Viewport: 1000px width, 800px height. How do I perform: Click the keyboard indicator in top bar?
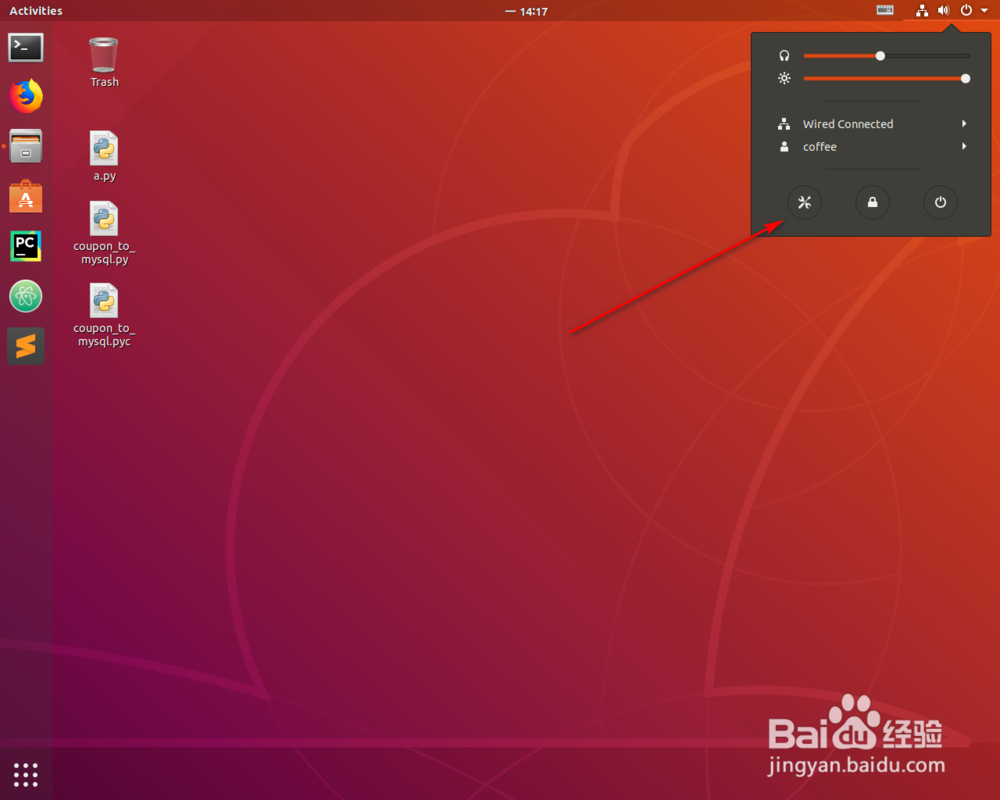pyautogui.click(x=885, y=10)
